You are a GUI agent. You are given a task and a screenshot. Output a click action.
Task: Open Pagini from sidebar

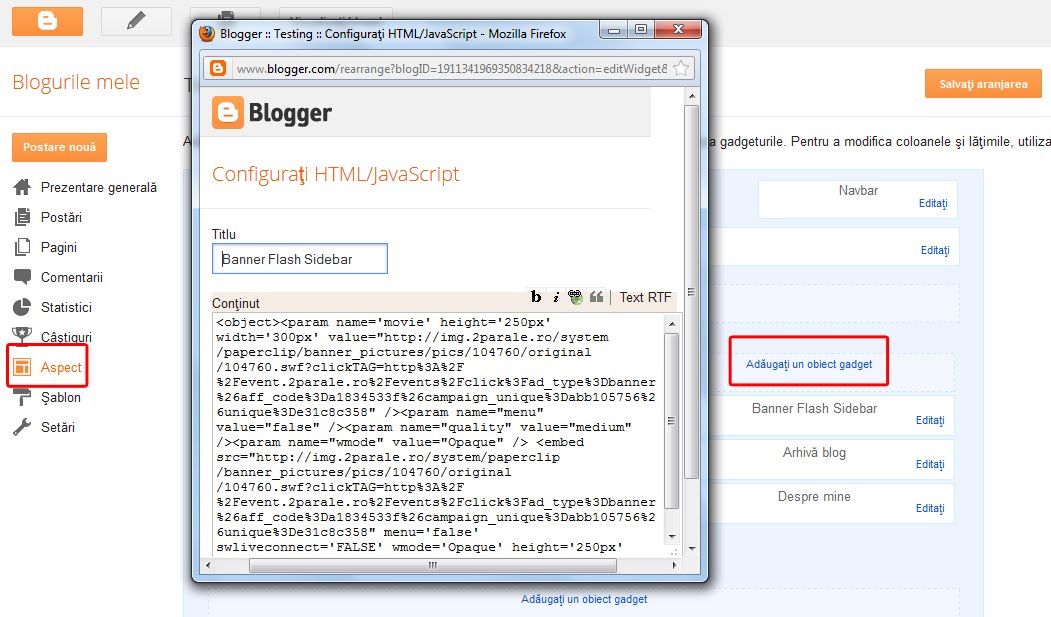58,247
